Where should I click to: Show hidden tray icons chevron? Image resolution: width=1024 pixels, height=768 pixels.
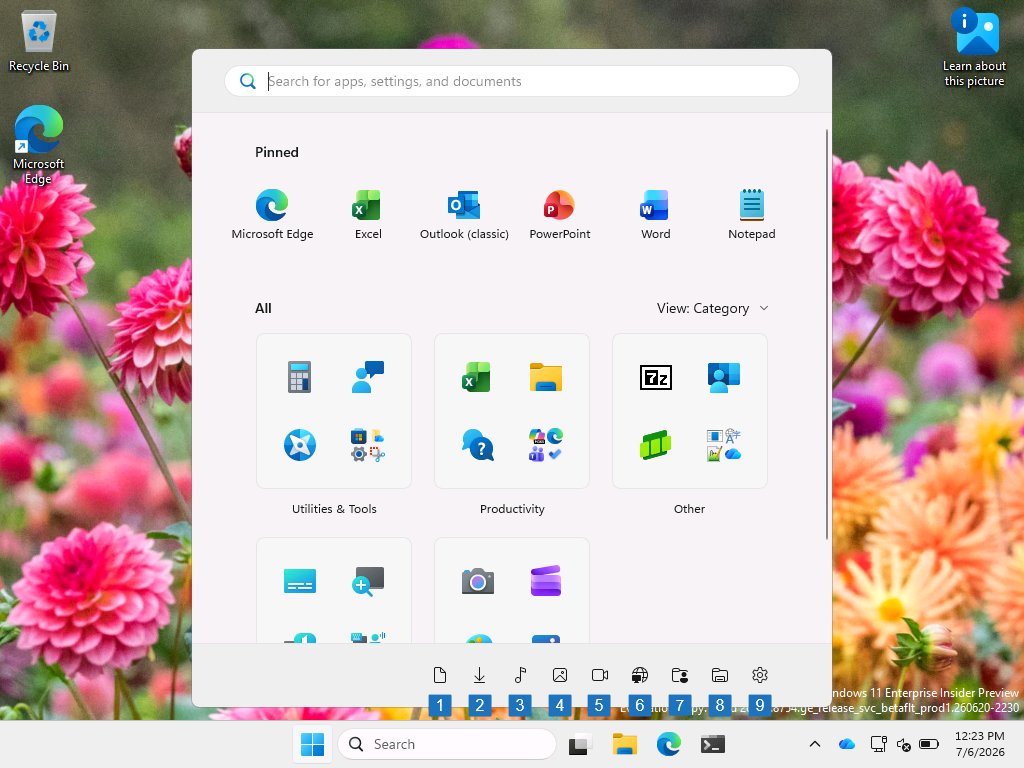point(814,744)
